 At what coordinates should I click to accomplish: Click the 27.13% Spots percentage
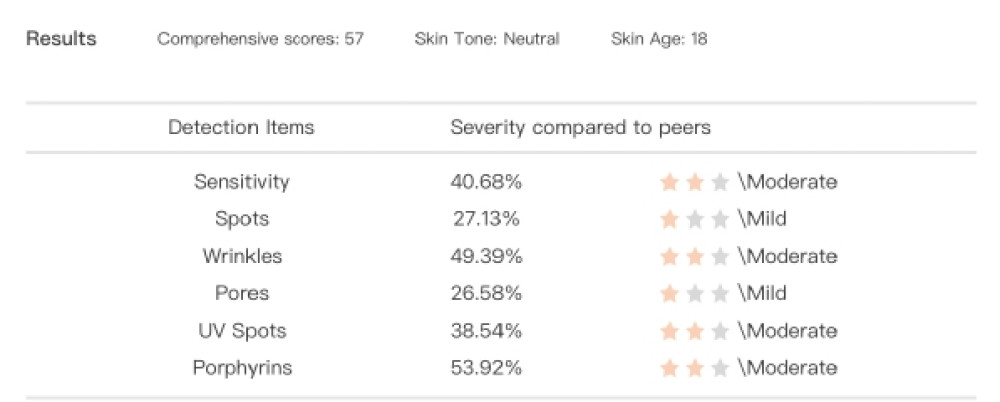pyautogui.click(x=487, y=220)
